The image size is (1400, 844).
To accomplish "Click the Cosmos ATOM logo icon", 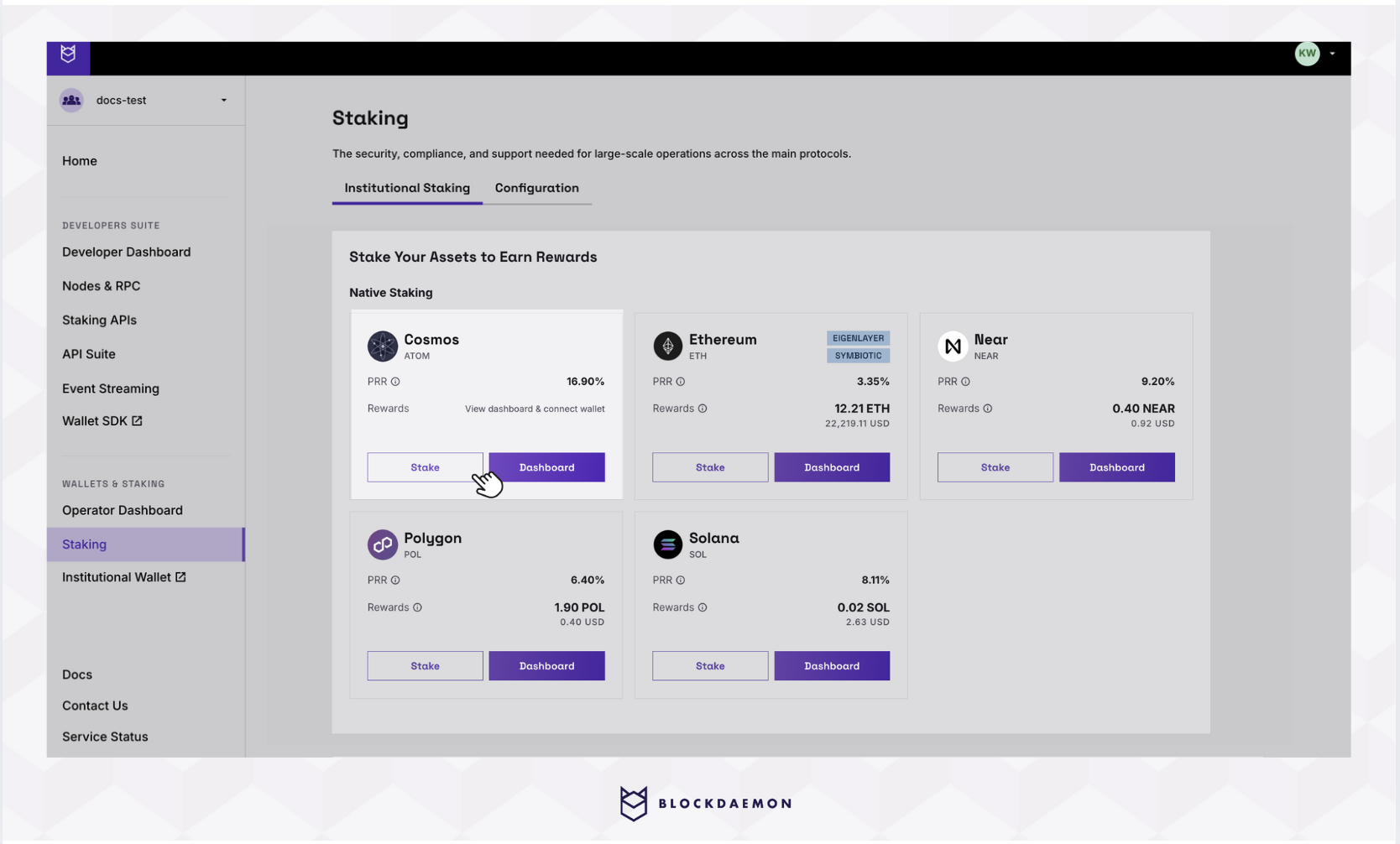I will 383,346.
